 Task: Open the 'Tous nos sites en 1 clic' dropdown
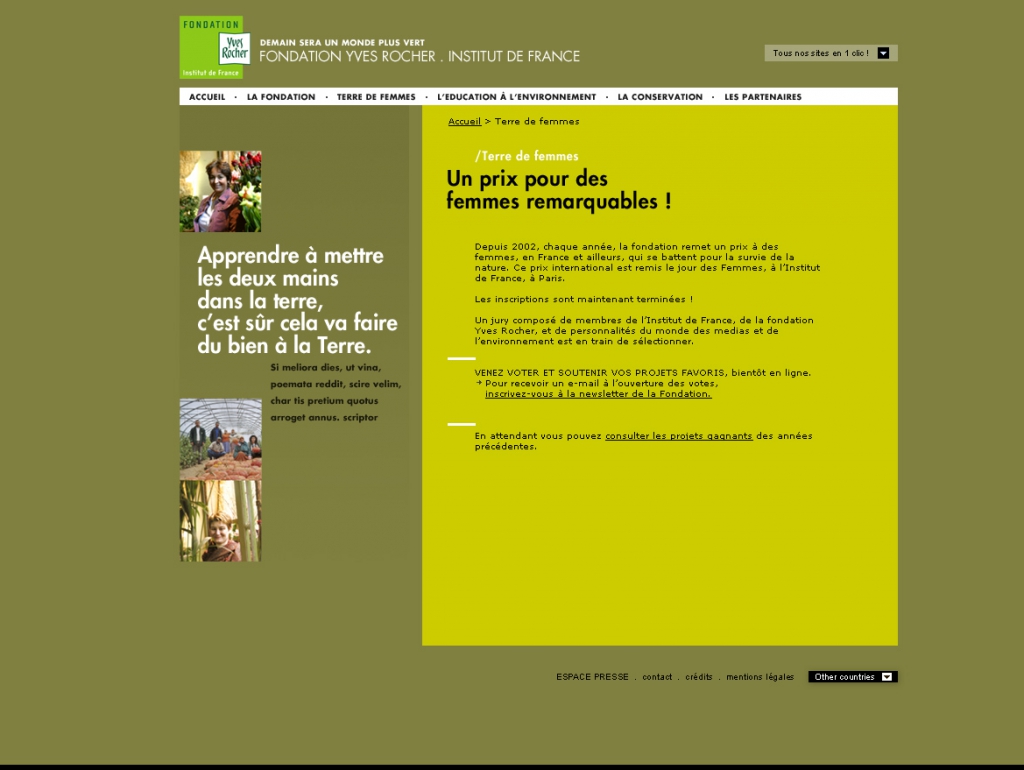click(x=831, y=53)
